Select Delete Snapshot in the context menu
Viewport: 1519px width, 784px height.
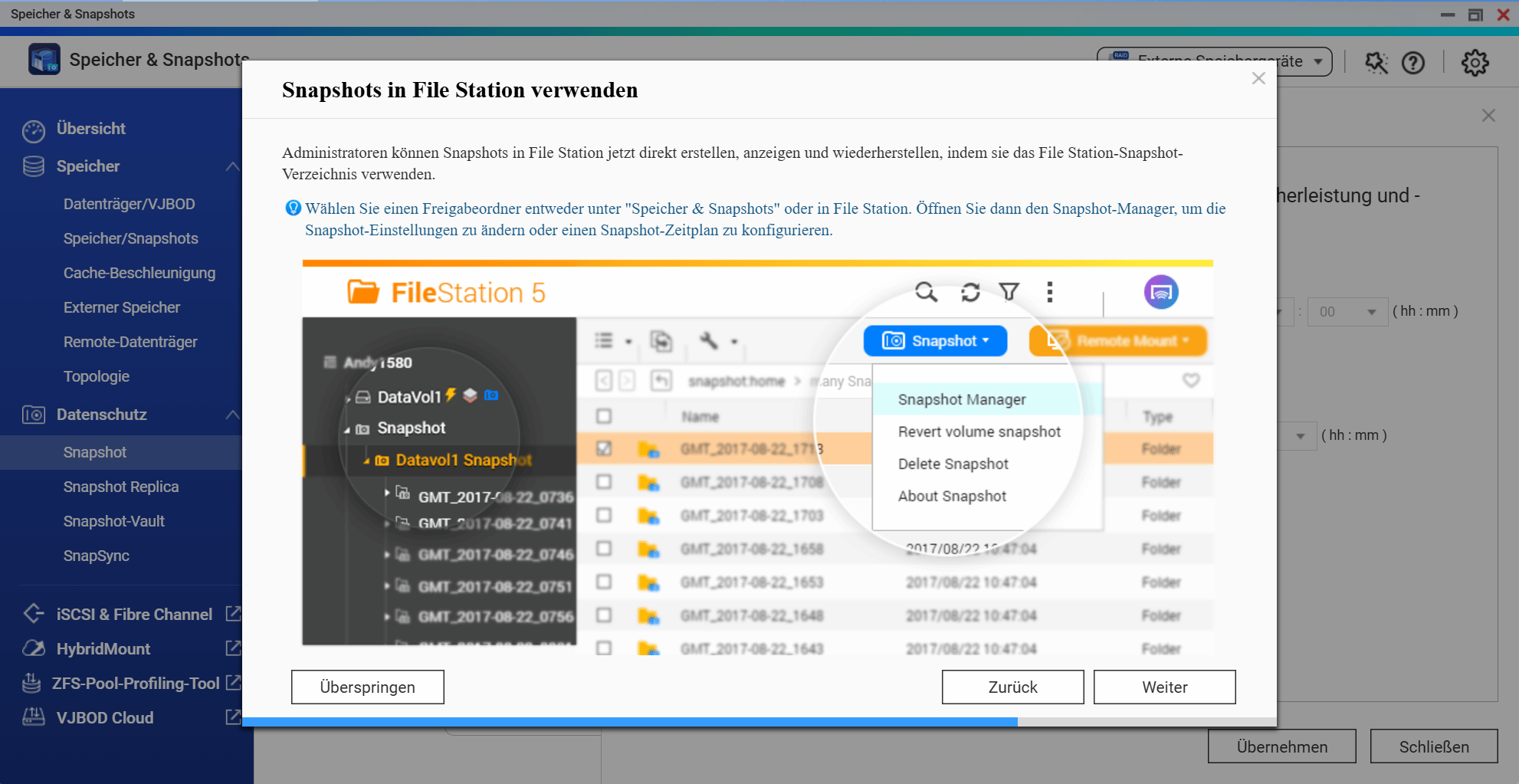952,464
